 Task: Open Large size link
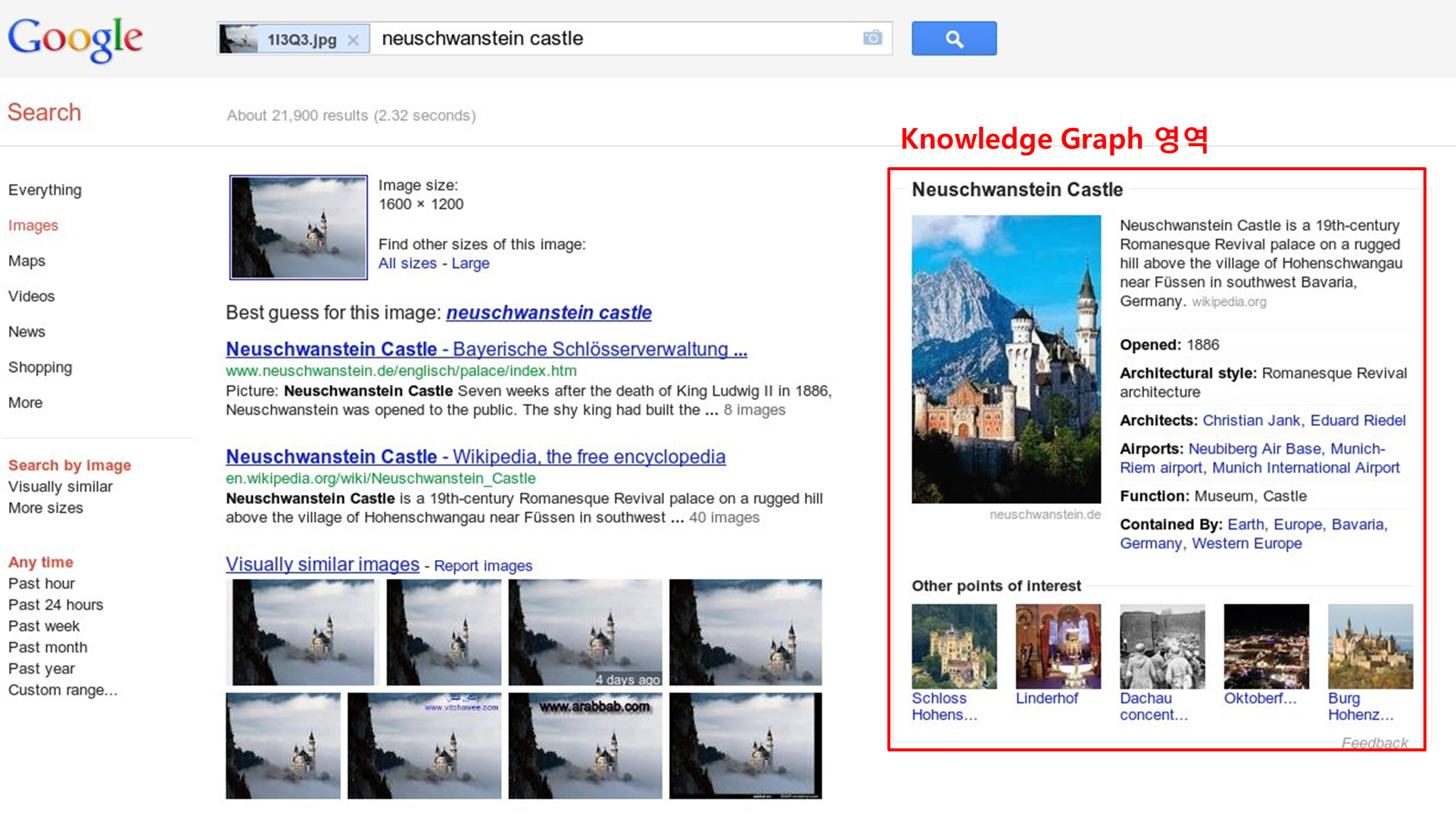[470, 263]
